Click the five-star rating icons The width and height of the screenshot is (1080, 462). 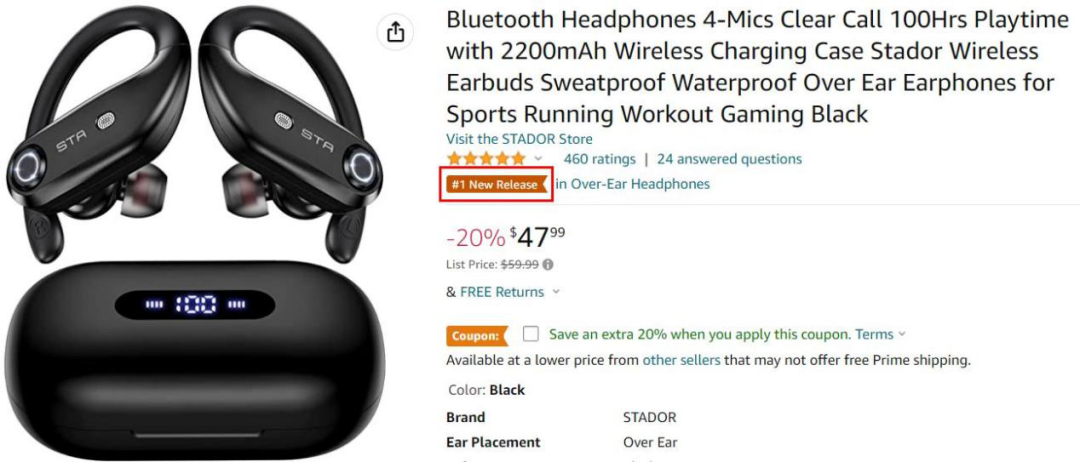tap(486, 159)
